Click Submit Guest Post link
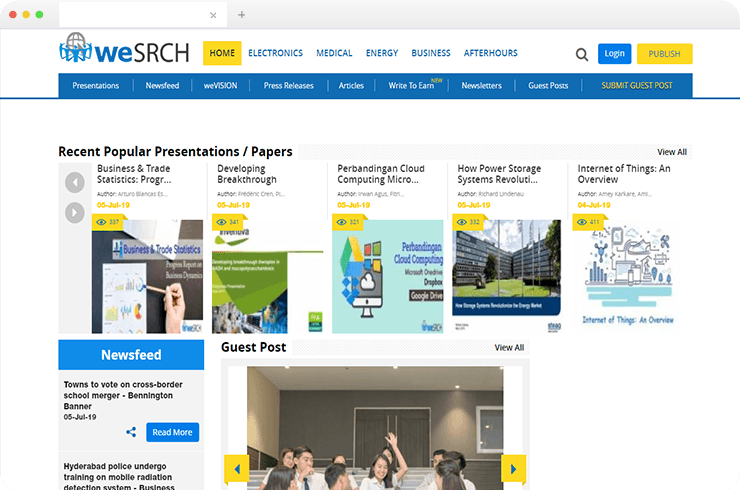740x490 pixels. click(636, 86)
